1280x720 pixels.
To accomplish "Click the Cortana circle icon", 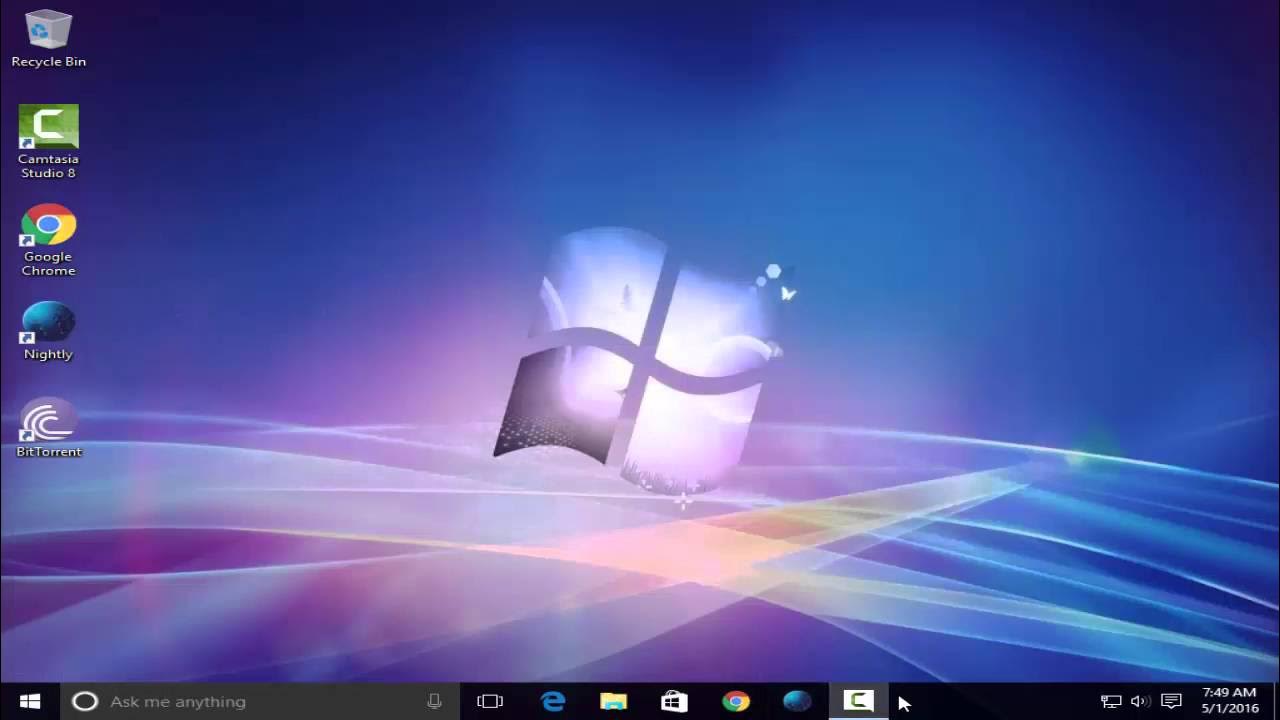I will (85, 701).
